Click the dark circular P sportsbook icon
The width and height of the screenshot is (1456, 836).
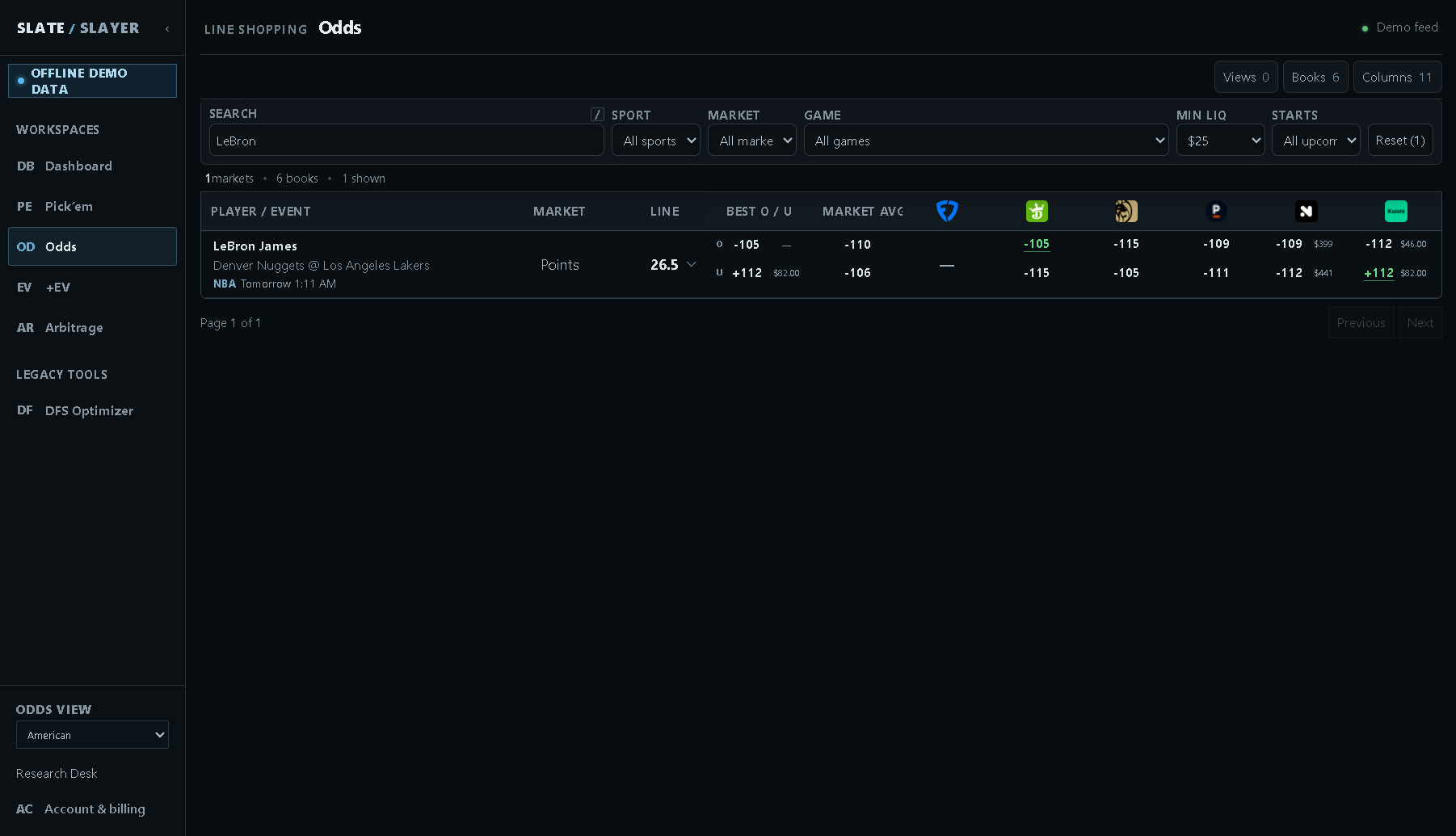point(1216,212)
